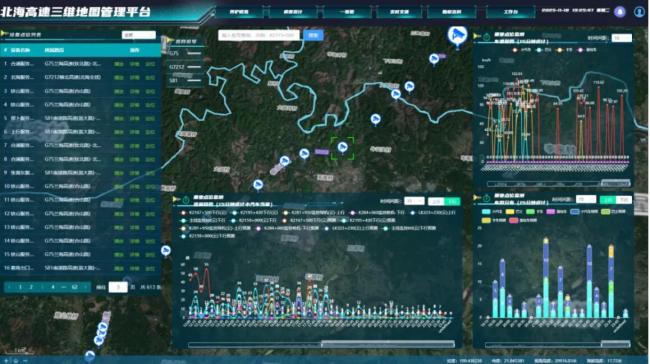Click the page jump input field in the pagination
The width and height of the screenshot is (650, 364).
(x=118, y=287)
